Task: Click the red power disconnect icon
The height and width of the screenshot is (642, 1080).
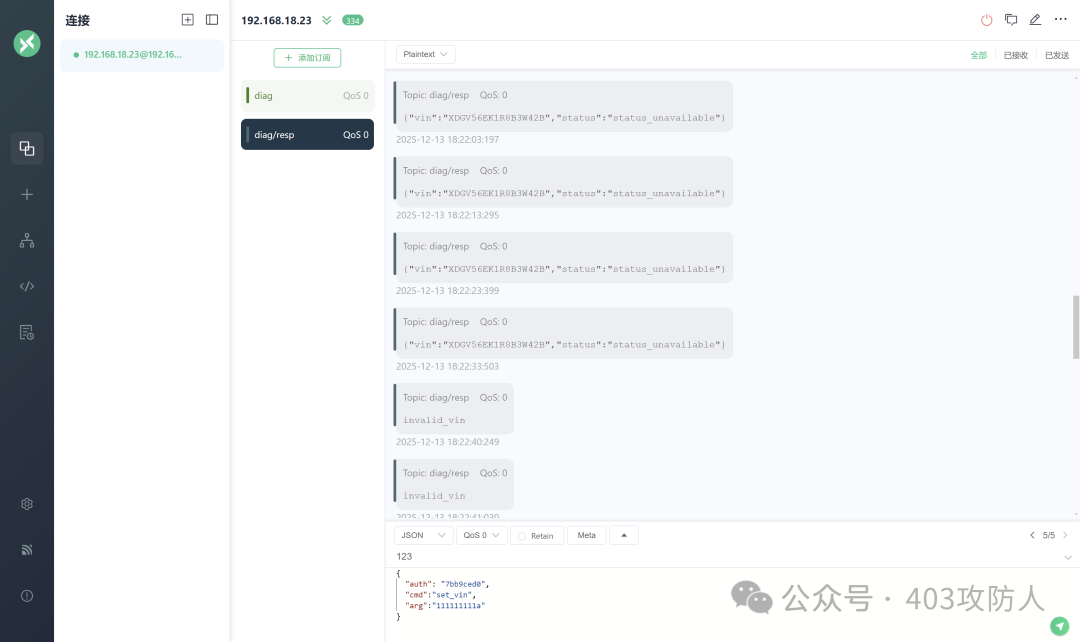Action: (987, 20)
